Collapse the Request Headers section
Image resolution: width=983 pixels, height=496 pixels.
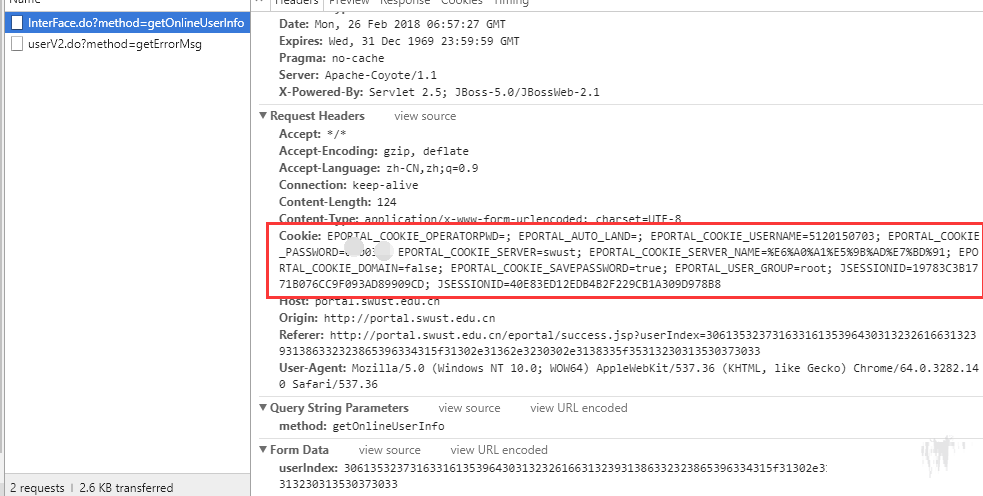[x=264, y=116]
